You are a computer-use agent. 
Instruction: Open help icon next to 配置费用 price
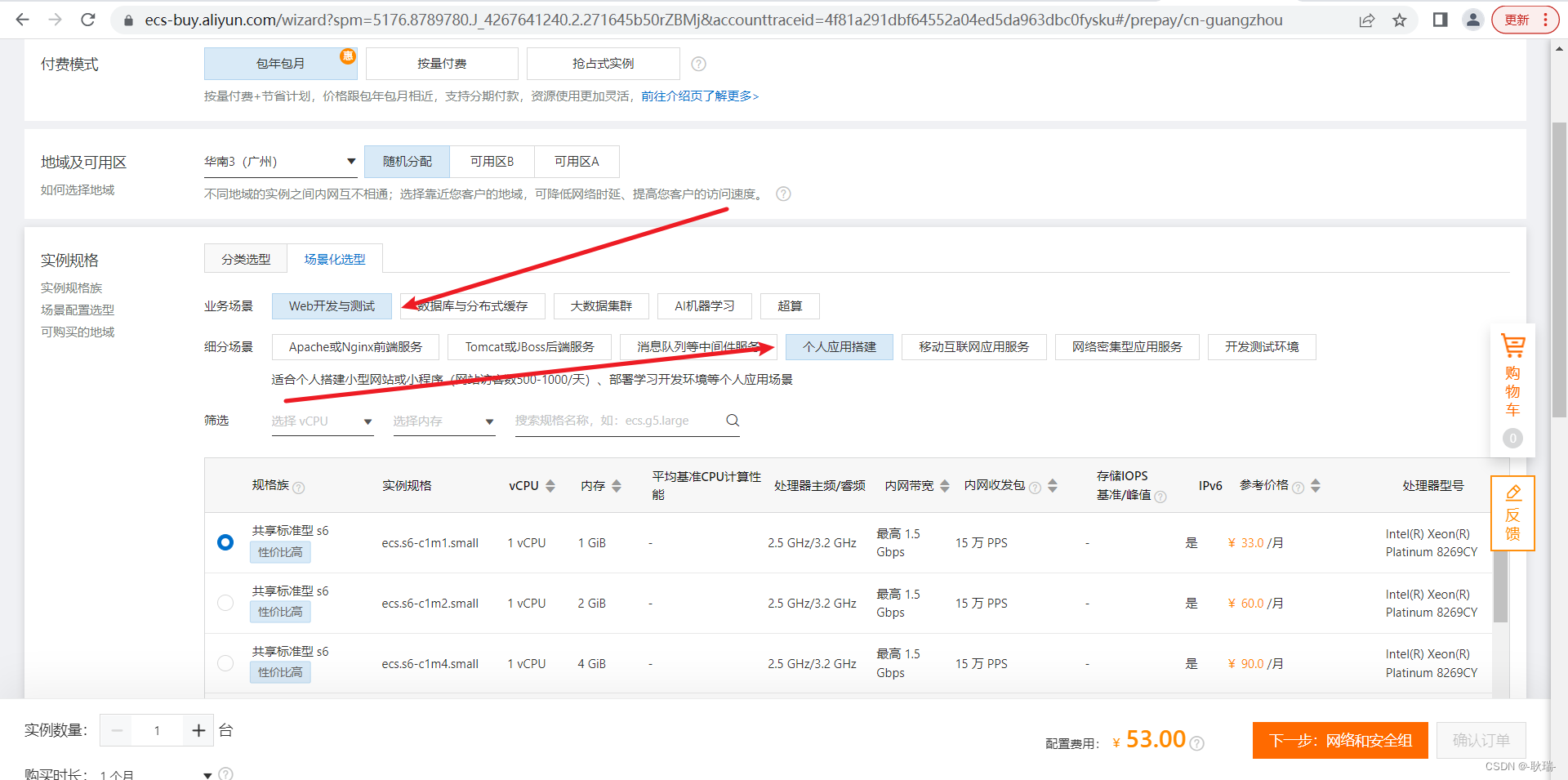1197,743
